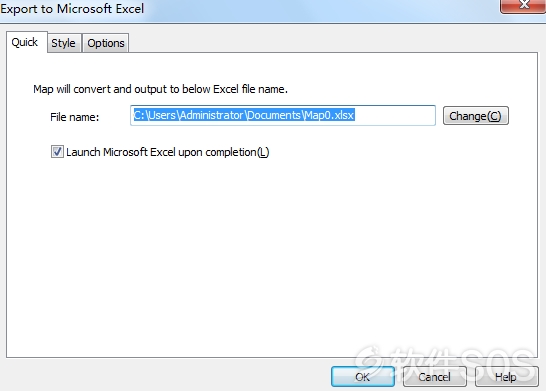Switch to the Style tab
Screen dimensions: 546x391
click(64, 43)
